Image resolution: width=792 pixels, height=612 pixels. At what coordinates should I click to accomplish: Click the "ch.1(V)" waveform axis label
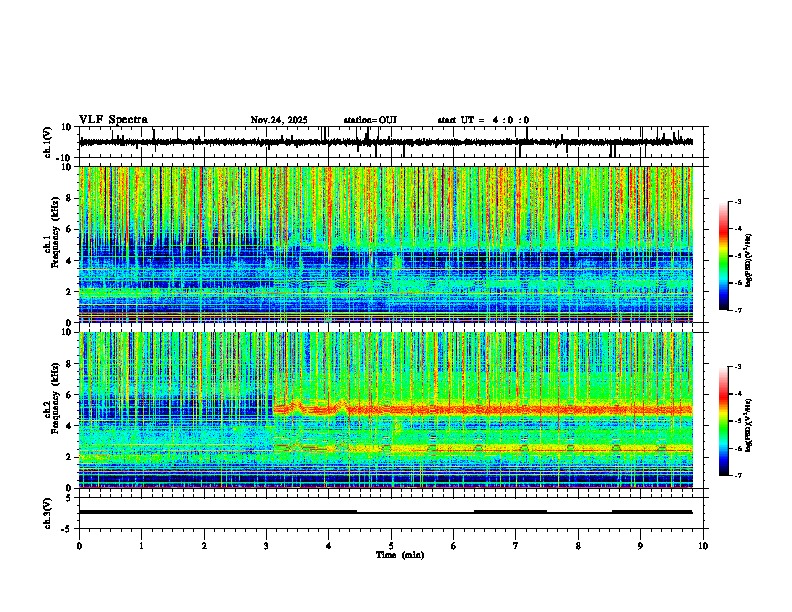[48, 142]
